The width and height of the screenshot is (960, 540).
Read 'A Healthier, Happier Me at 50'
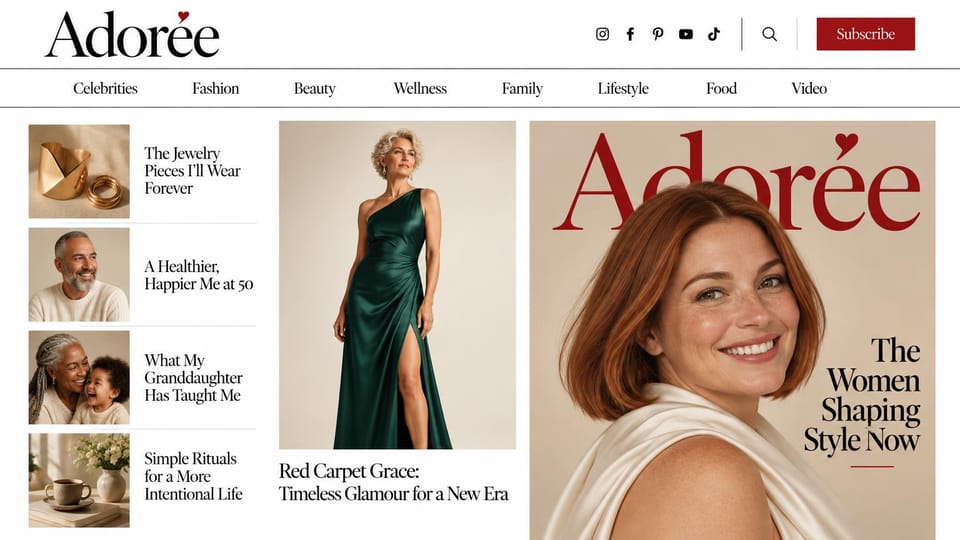point(198,276)
